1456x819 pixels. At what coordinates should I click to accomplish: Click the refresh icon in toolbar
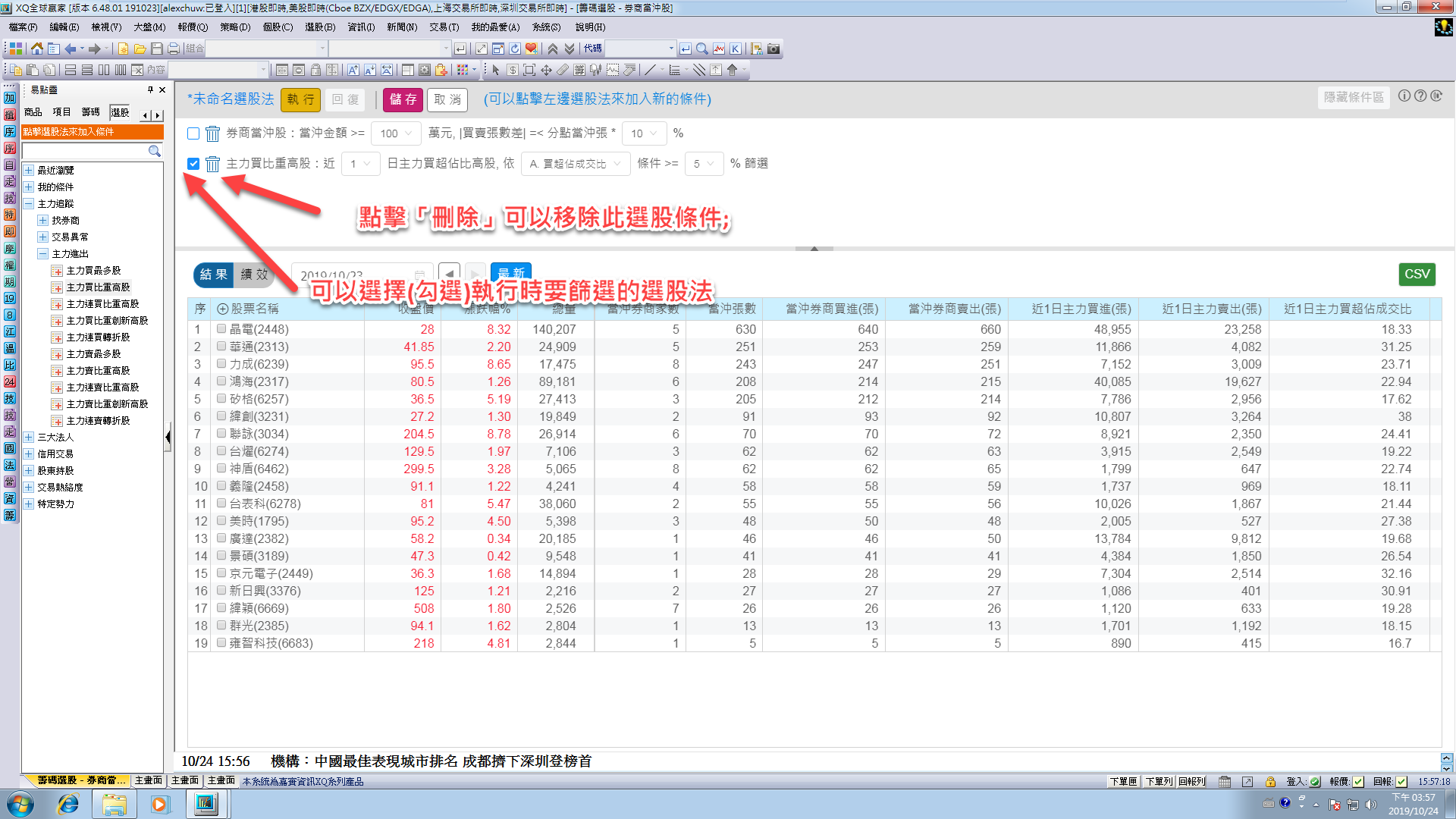pos(515,49)
